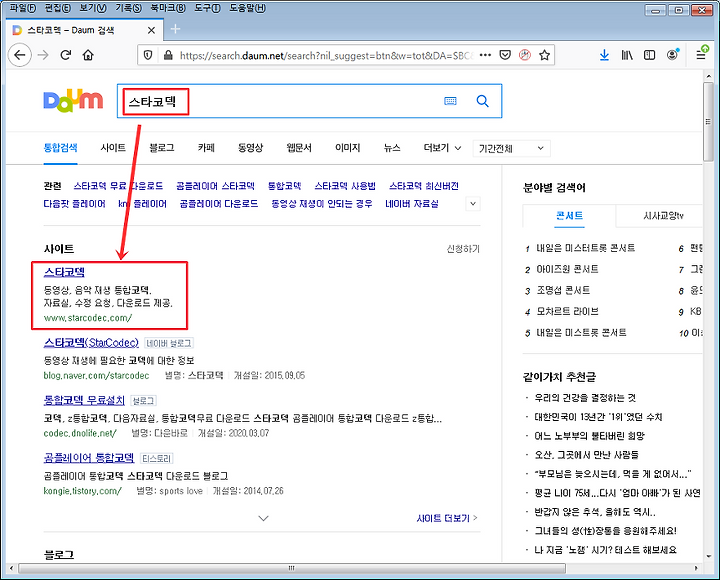Click 아이즈원 콘서트 ranking entry

[x=567, y=269]
